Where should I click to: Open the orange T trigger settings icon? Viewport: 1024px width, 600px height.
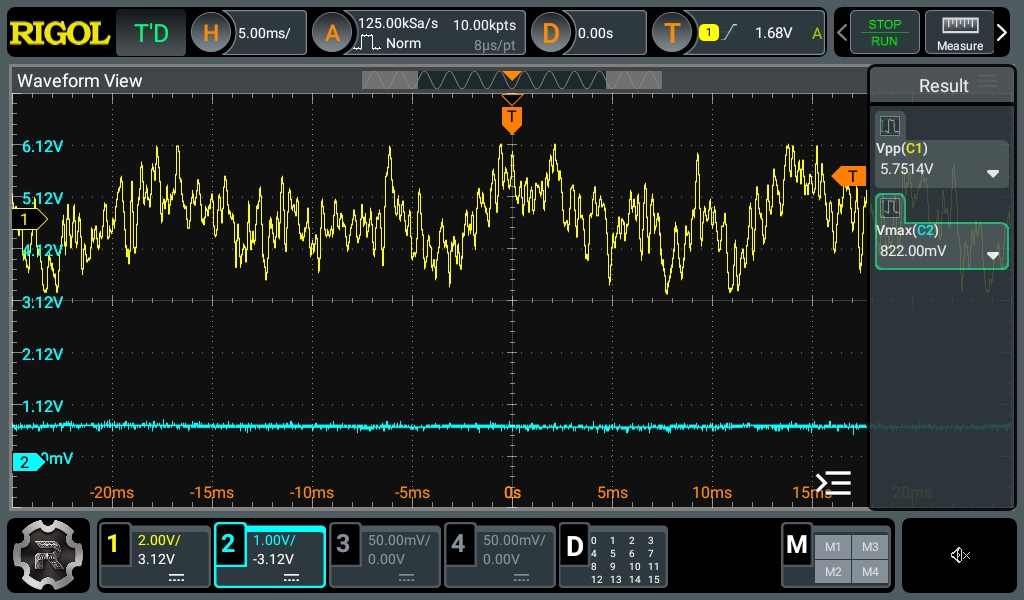coord(672,33)
